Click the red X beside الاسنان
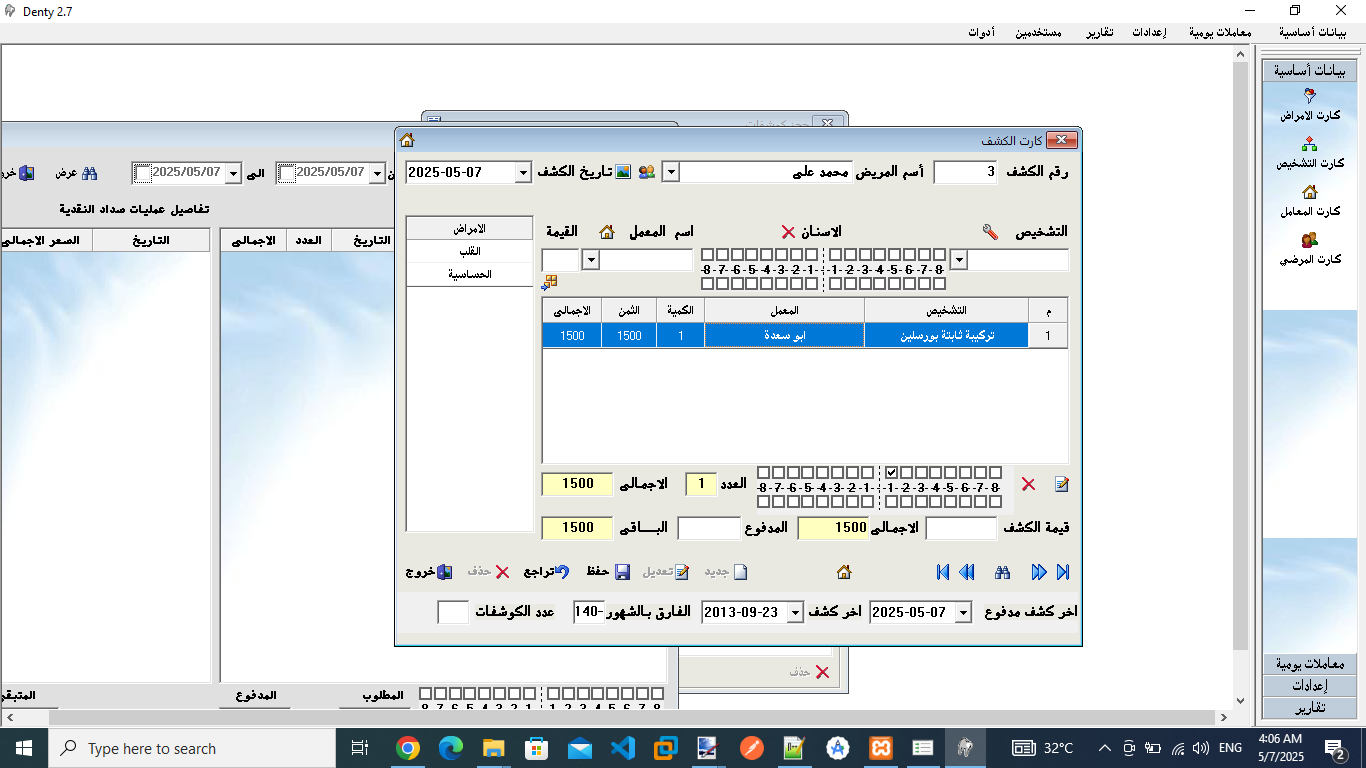Viewport: 1366px width, 768px height. [788, 232]
